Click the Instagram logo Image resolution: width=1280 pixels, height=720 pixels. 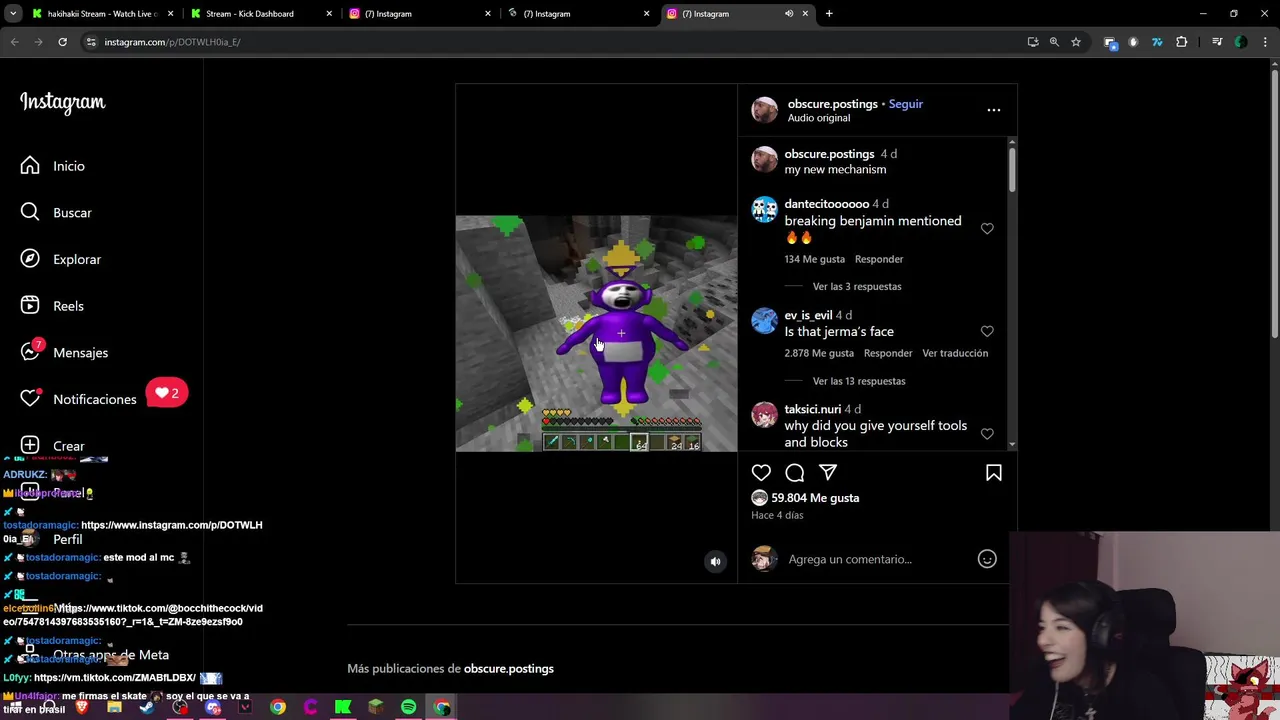coord(62,103)
